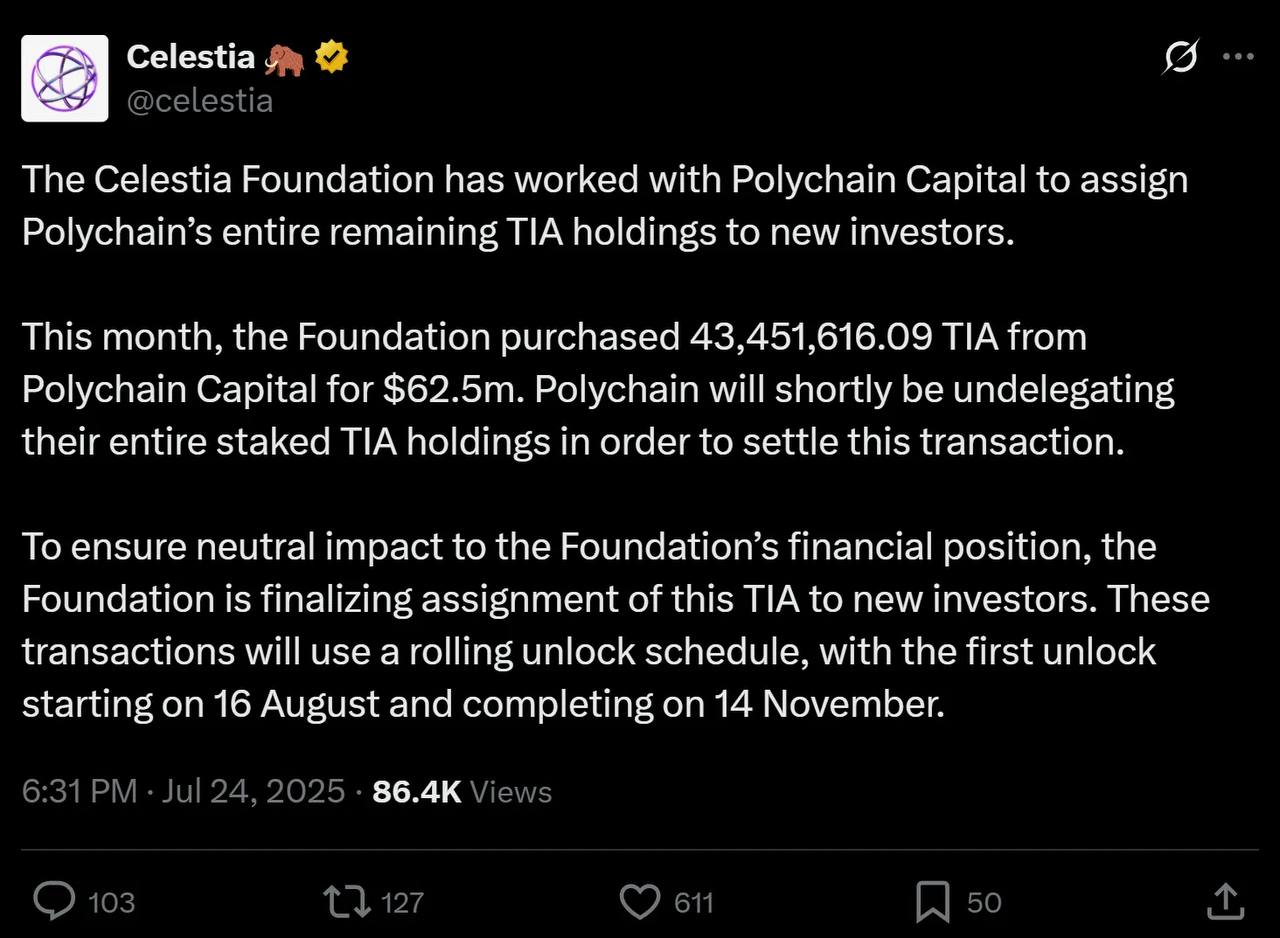The image size is (1280, 938).
Task: Select the Polychain Capital opening paragraph
Action: 605,206
